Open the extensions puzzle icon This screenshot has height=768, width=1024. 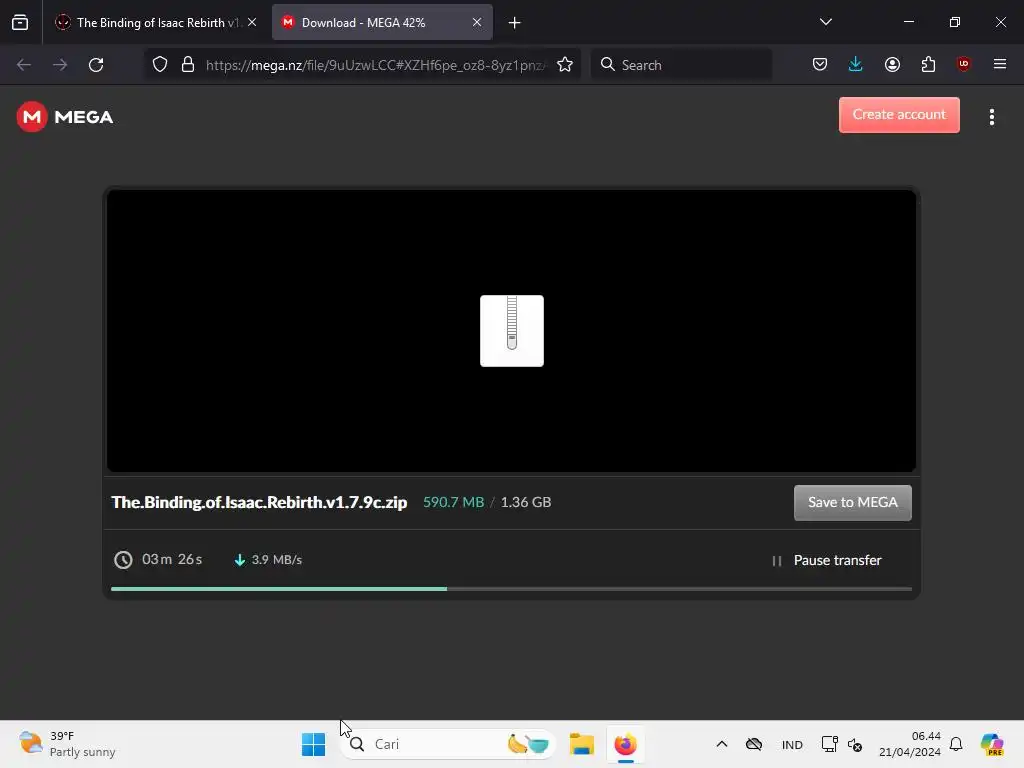928,64
